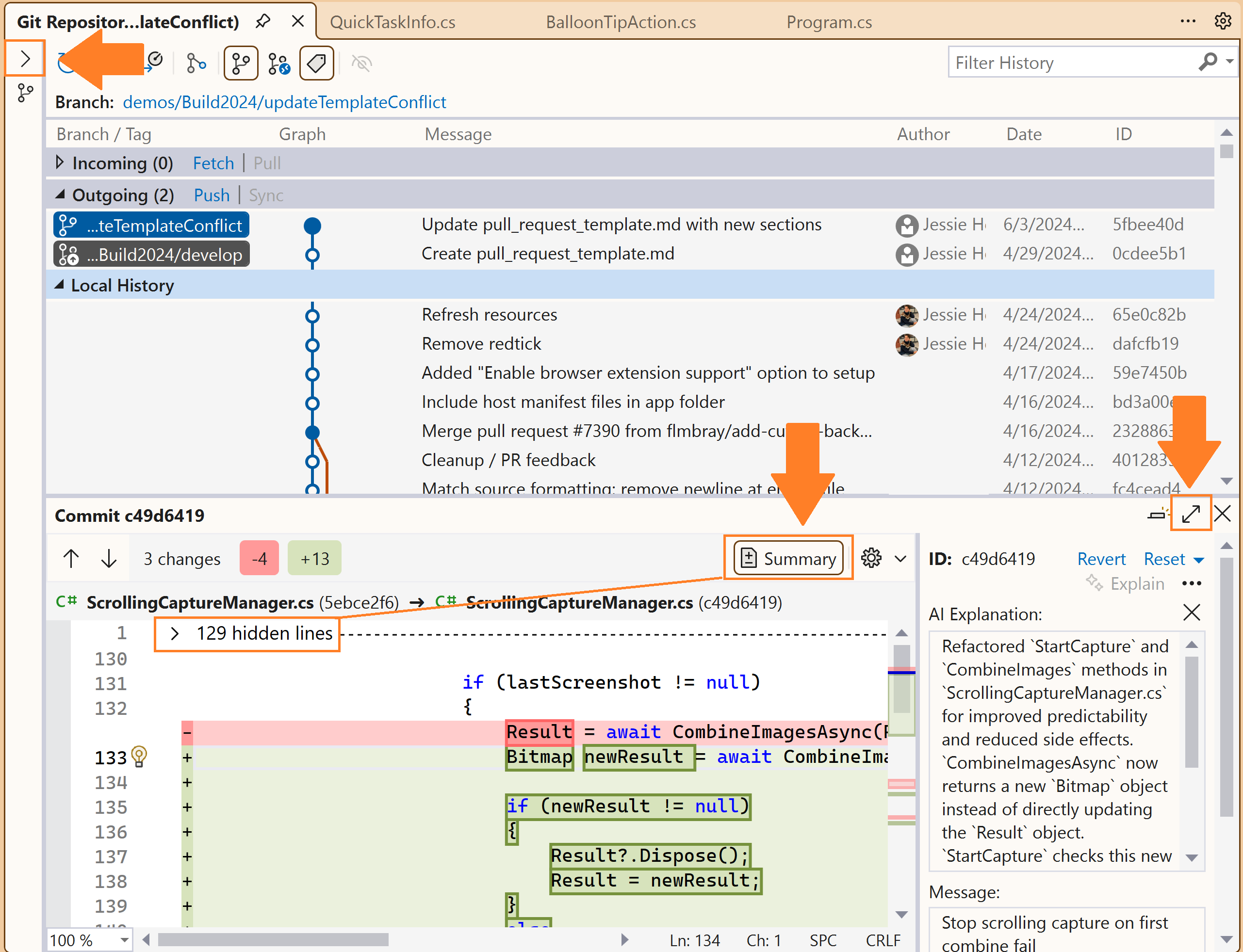The width and height of the screenshot is (1243, 952).
Task: Open diff settings gear icon
Action: coord(871,558)
